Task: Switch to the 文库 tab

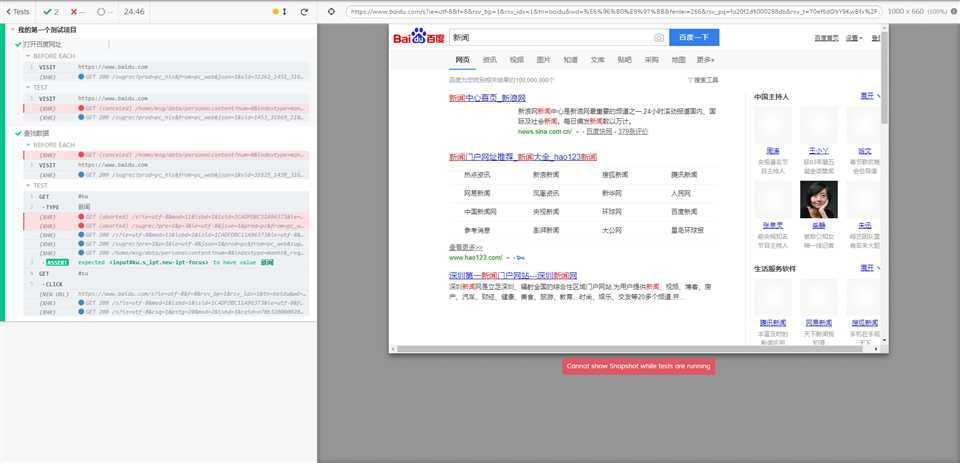Action: coord(598,59)
